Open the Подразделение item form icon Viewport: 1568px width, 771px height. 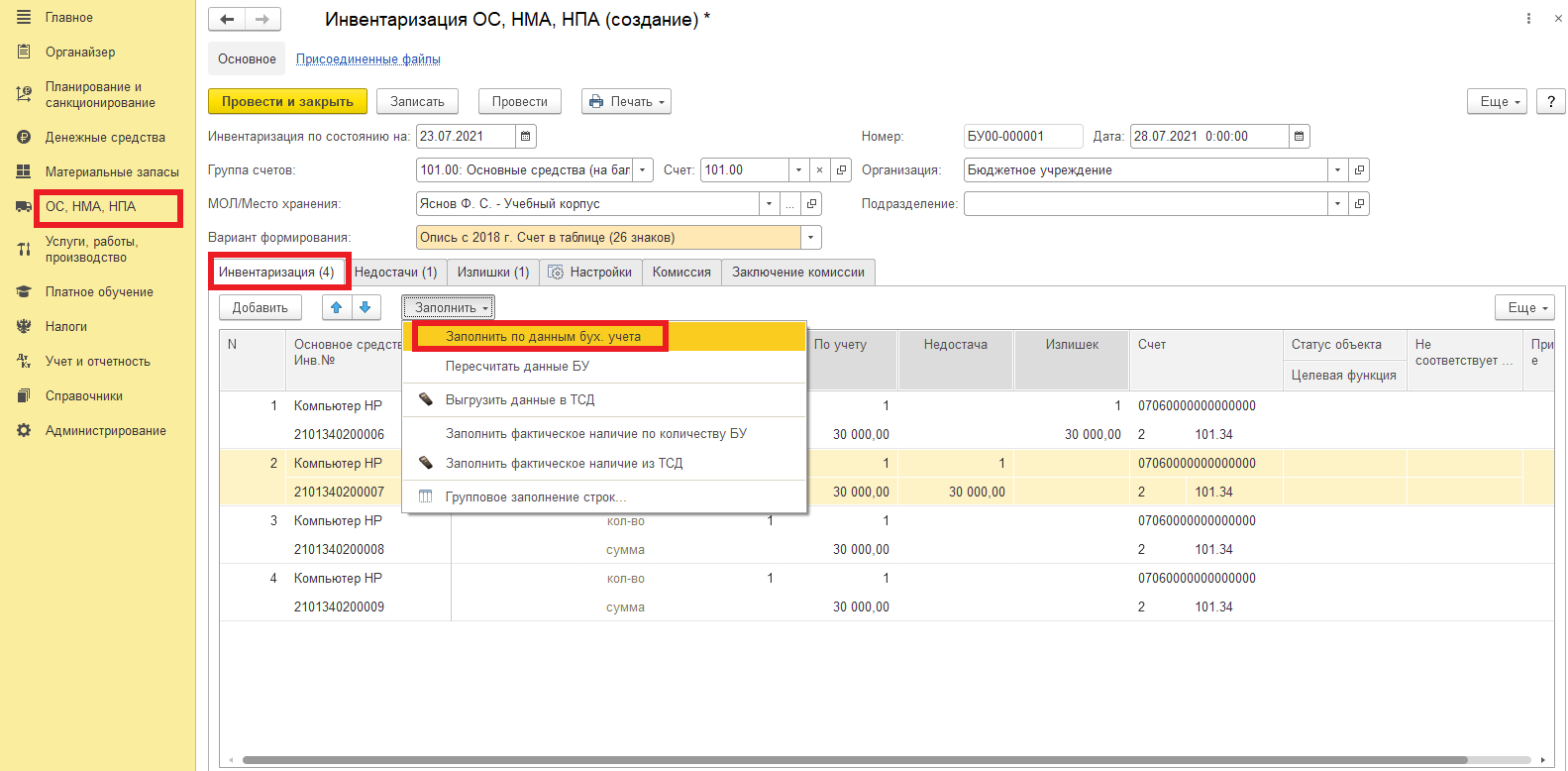tap(1359, 203)
